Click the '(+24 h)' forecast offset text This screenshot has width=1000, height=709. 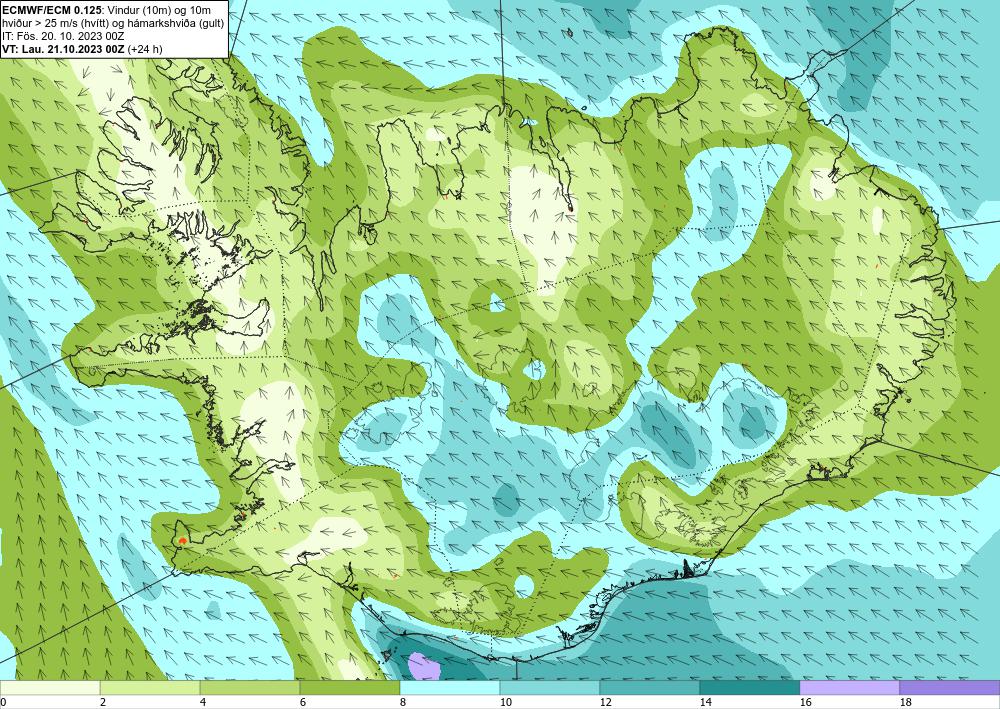point(145,49)
